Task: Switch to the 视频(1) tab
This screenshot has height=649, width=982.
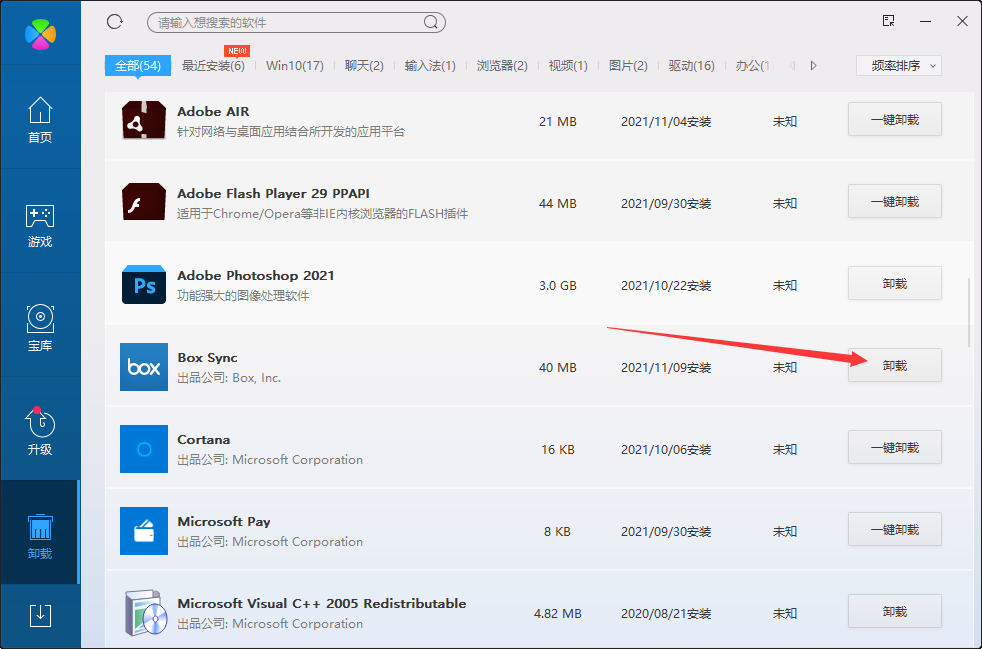Action: pos(568,66)
